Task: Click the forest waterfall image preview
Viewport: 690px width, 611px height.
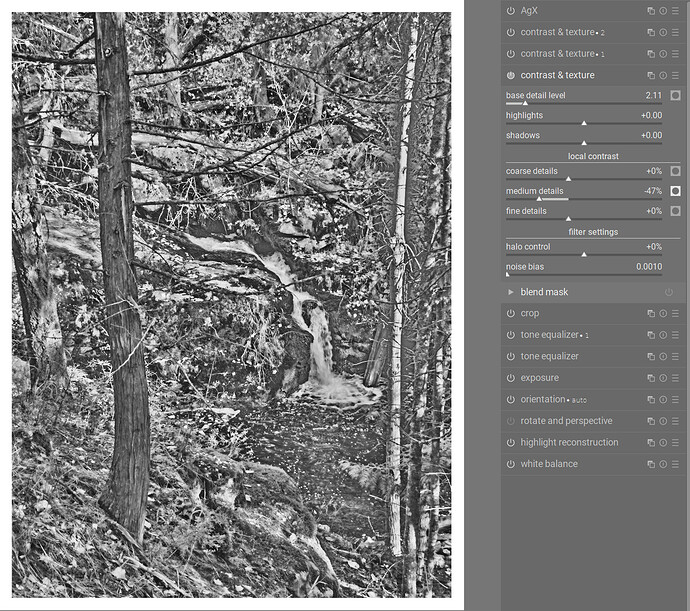Action: point(231,305)
